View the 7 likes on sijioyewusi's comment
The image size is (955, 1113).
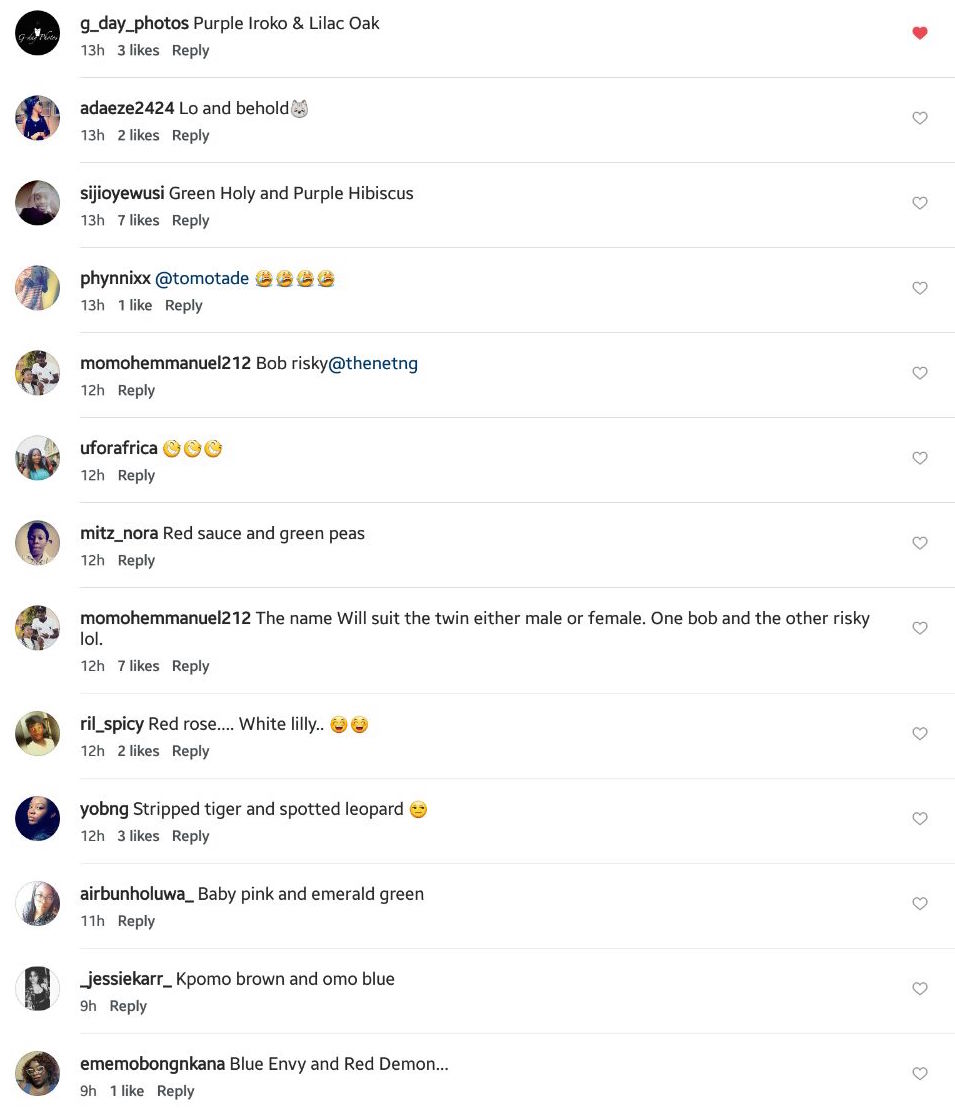click(138, 220)
